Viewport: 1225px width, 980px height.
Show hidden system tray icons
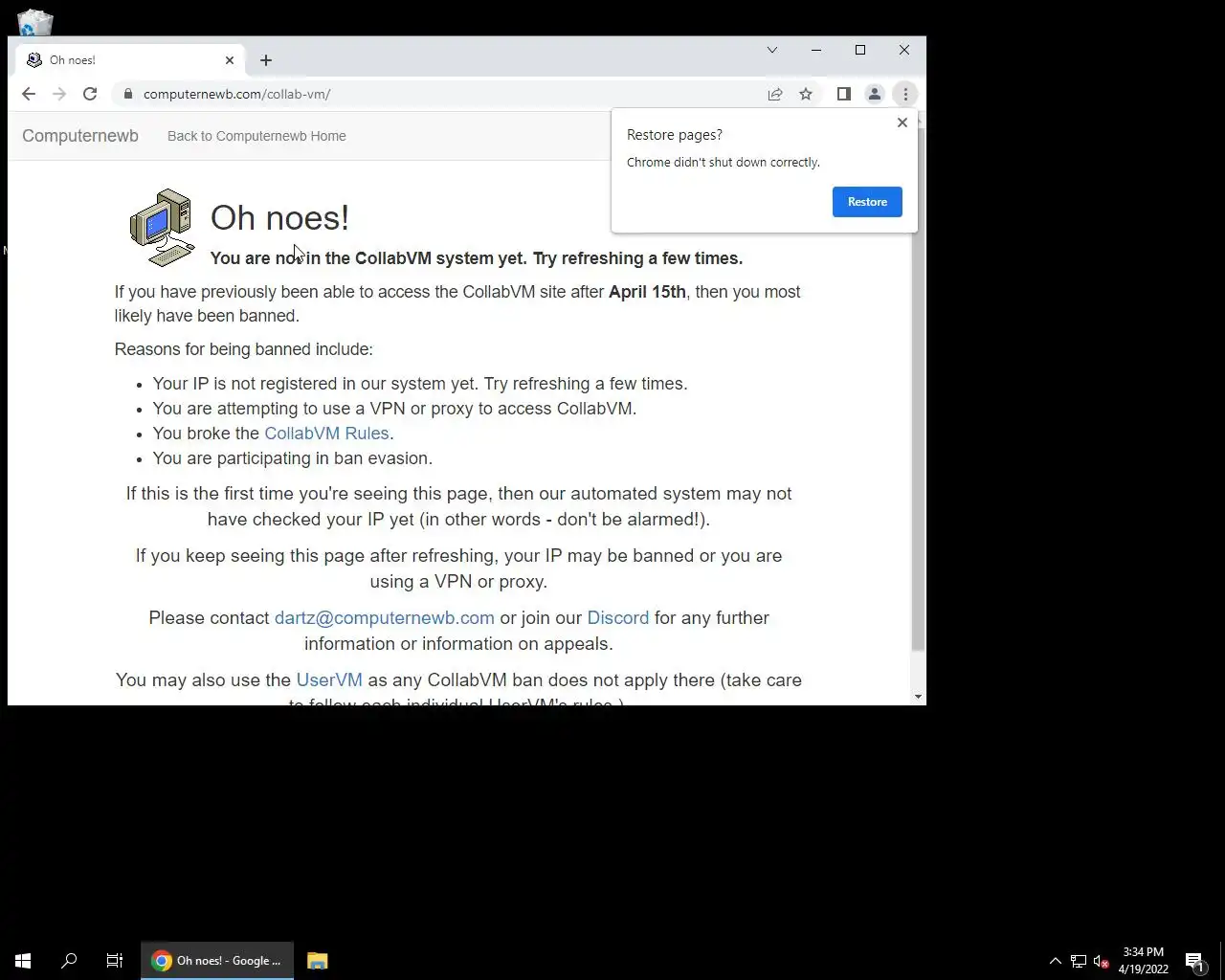pos(1055,961)
